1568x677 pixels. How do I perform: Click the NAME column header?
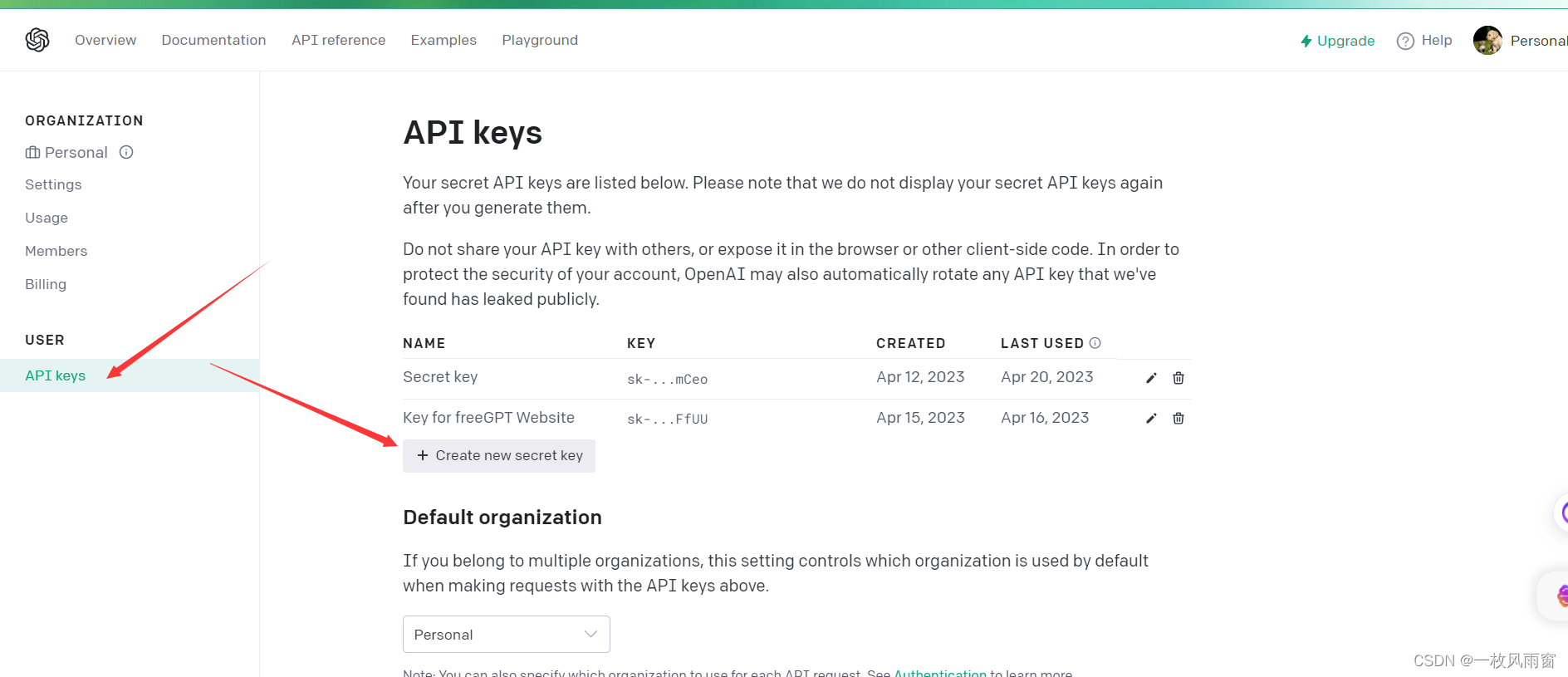coord(424,343)
